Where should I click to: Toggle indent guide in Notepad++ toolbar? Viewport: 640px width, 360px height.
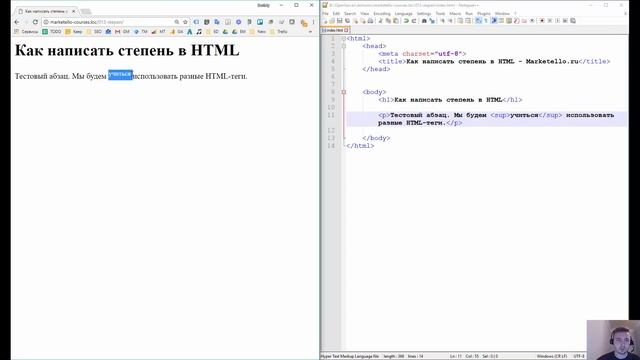[493, 20]
